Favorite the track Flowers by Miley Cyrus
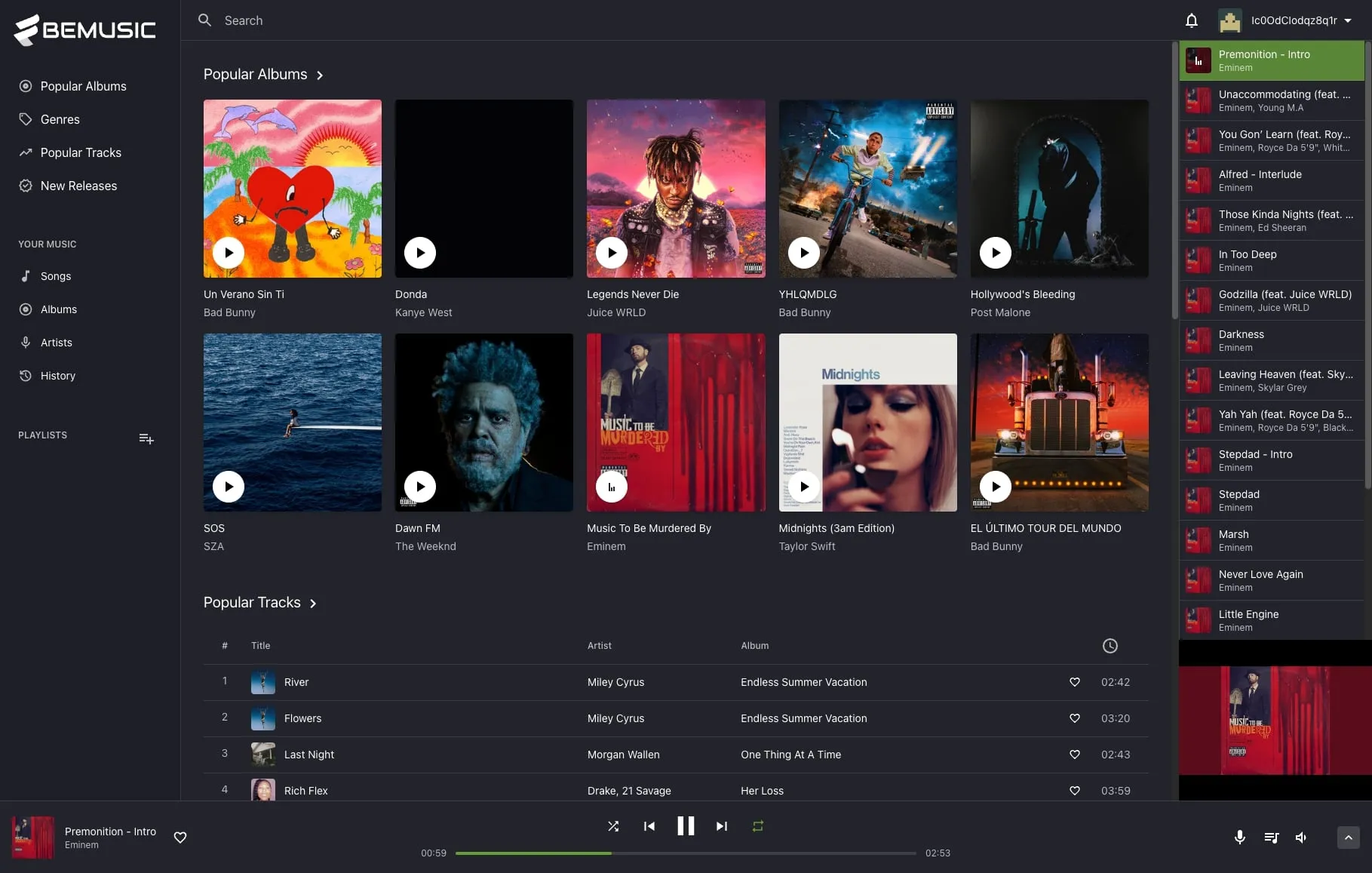The image size is (1372, 873). point(1075,718)
